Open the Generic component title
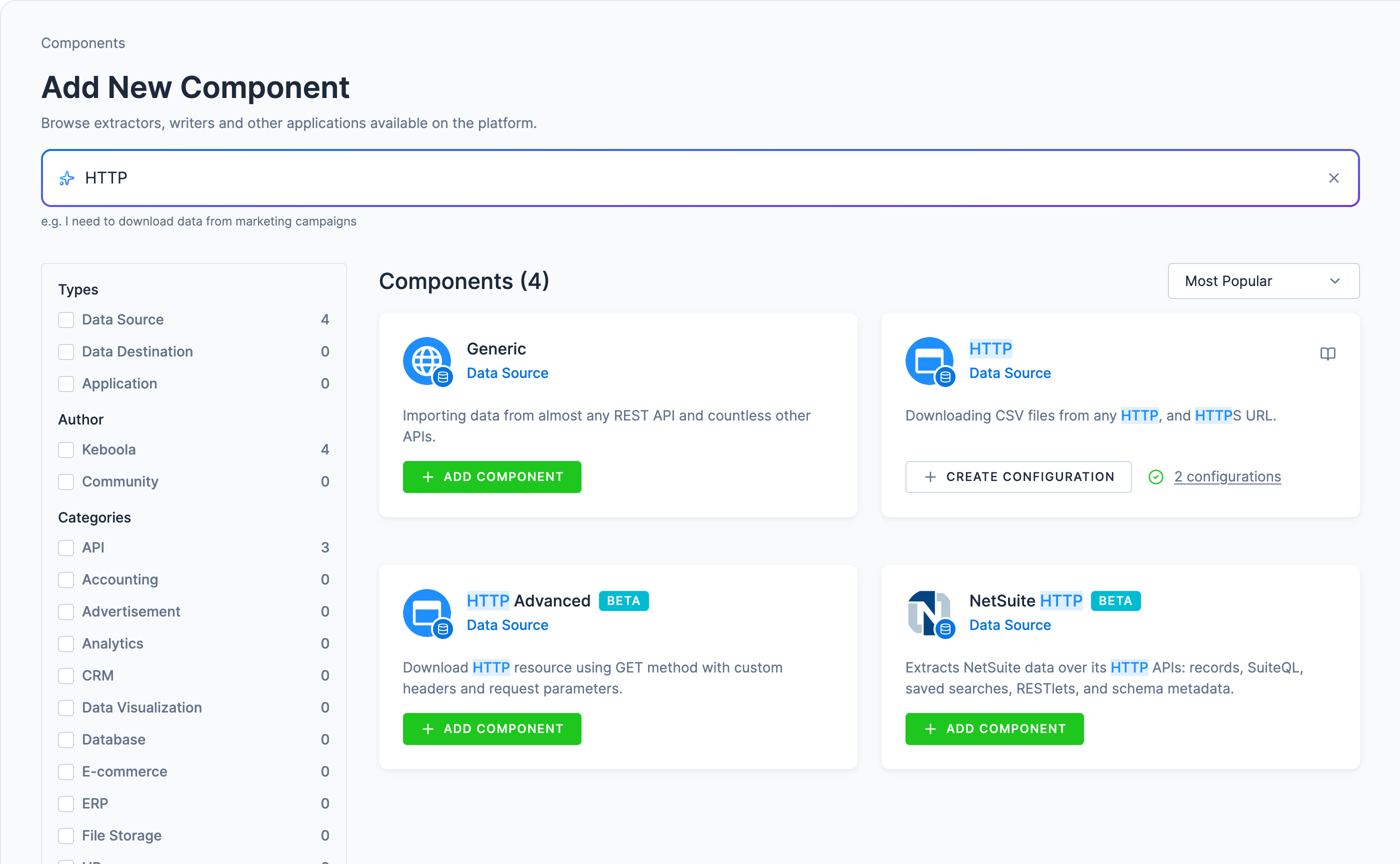Image resolution: width=1400 pixels, height=864 pixels. click(496, 348)
